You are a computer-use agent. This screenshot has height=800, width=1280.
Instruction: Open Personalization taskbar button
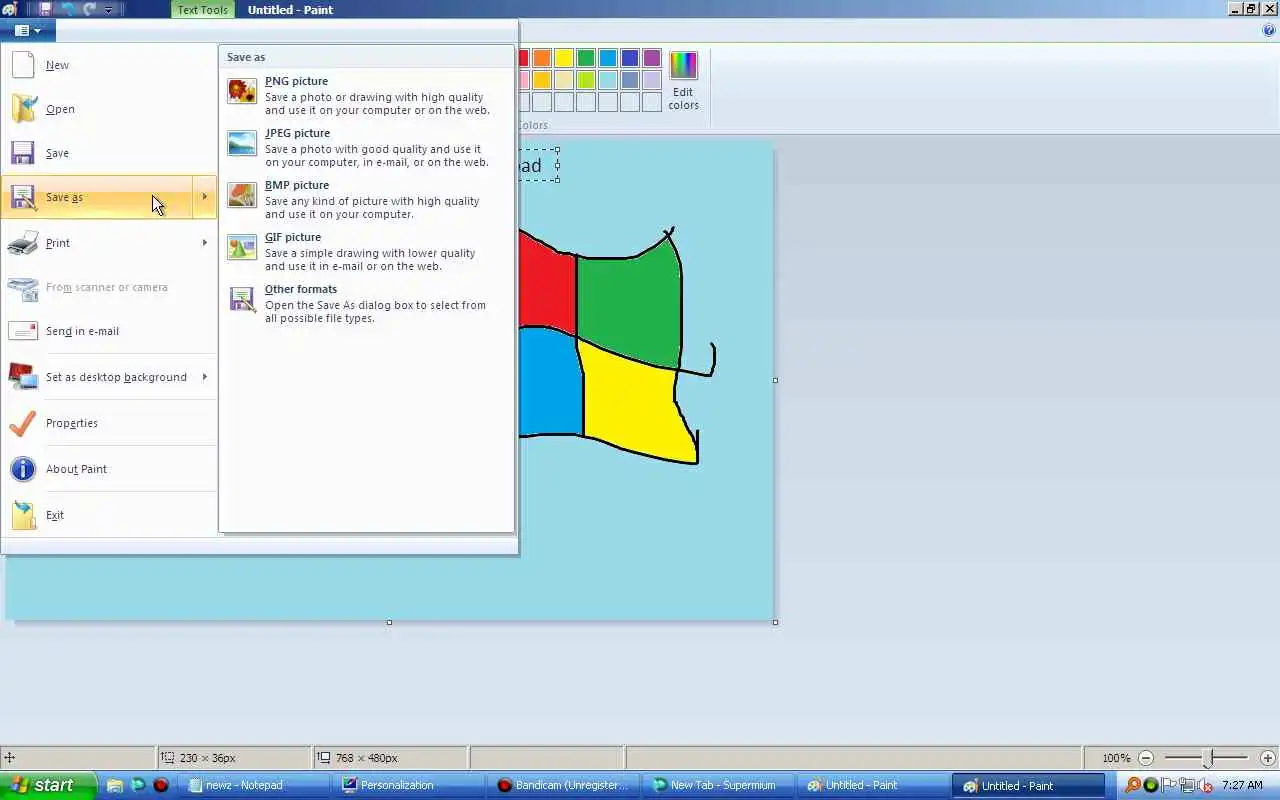point(409,785)
